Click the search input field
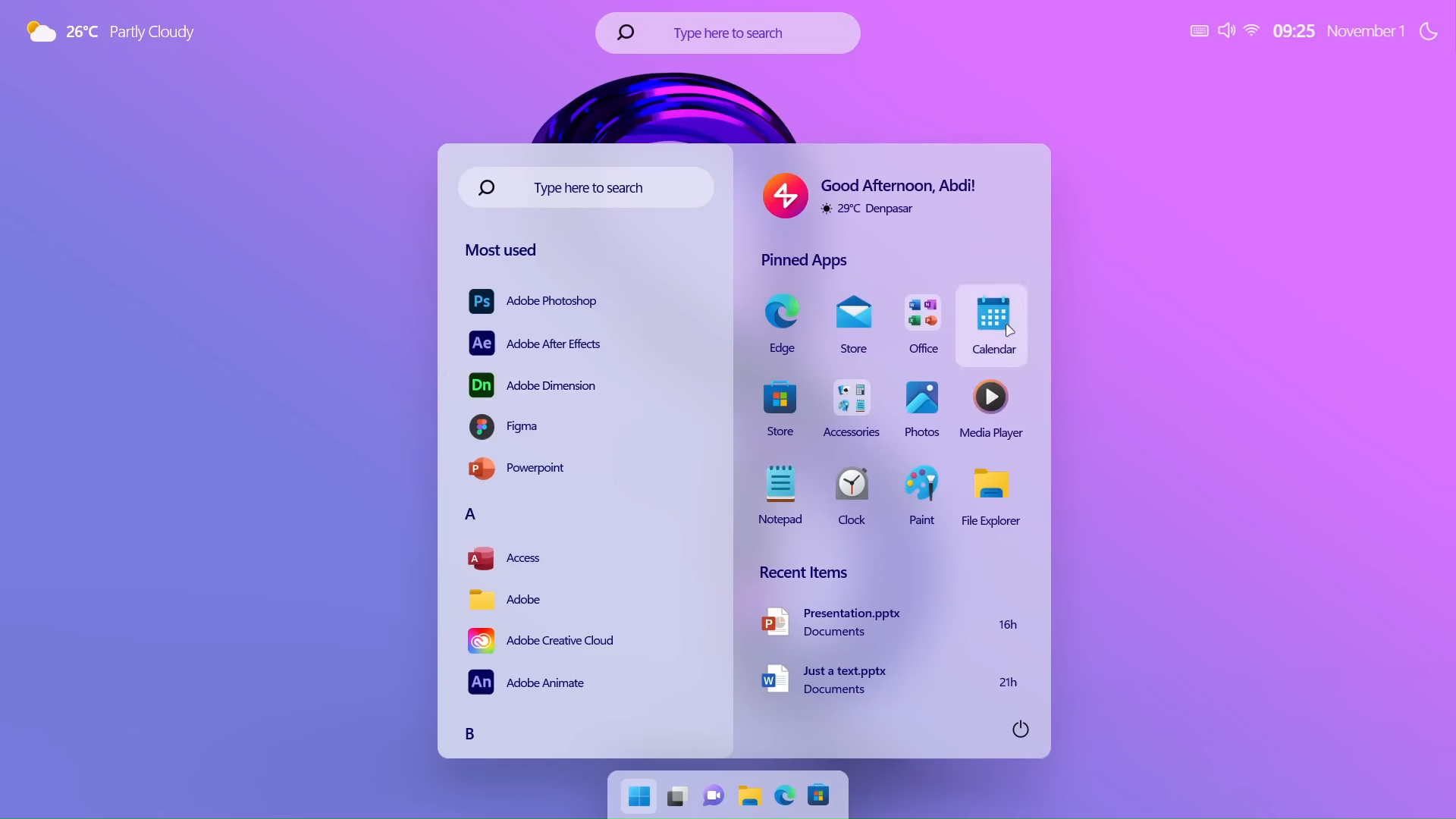Viewport: 1456px width, 819px height. pos(588,187)
